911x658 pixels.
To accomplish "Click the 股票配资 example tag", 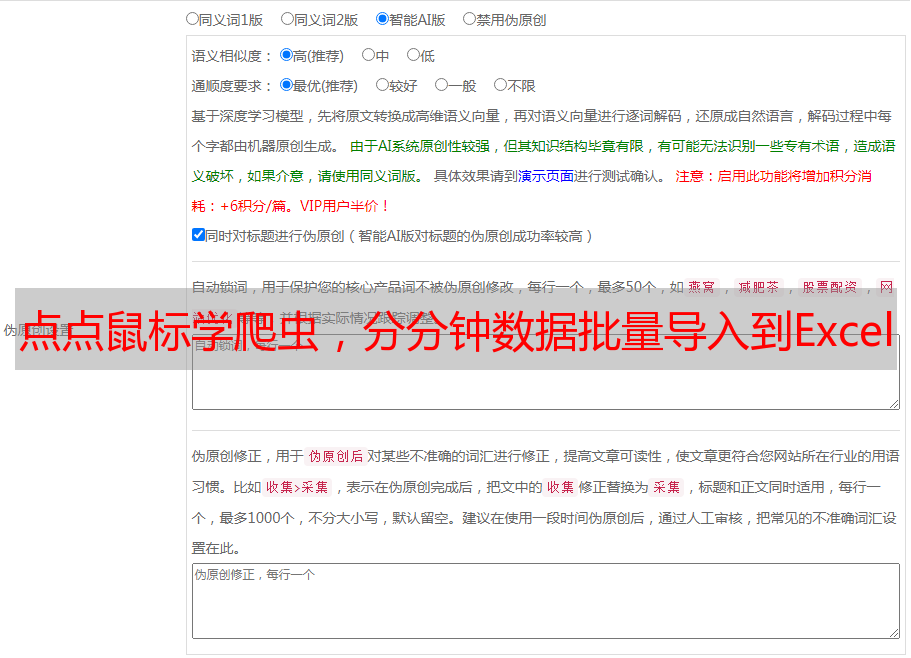I will pyautogui.click(x=830, y=287).
